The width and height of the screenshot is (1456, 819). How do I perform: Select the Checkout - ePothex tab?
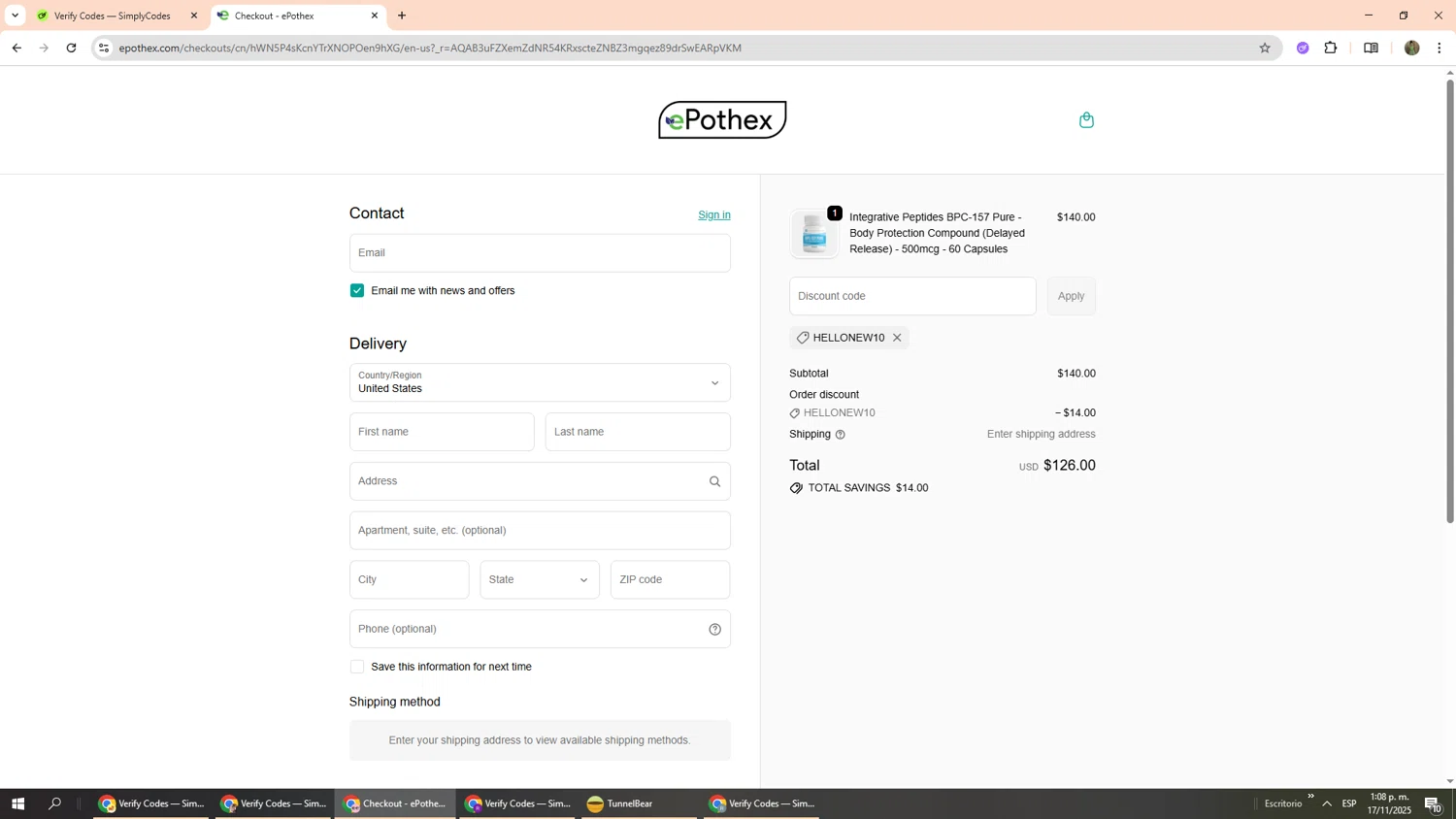point(298,16)
